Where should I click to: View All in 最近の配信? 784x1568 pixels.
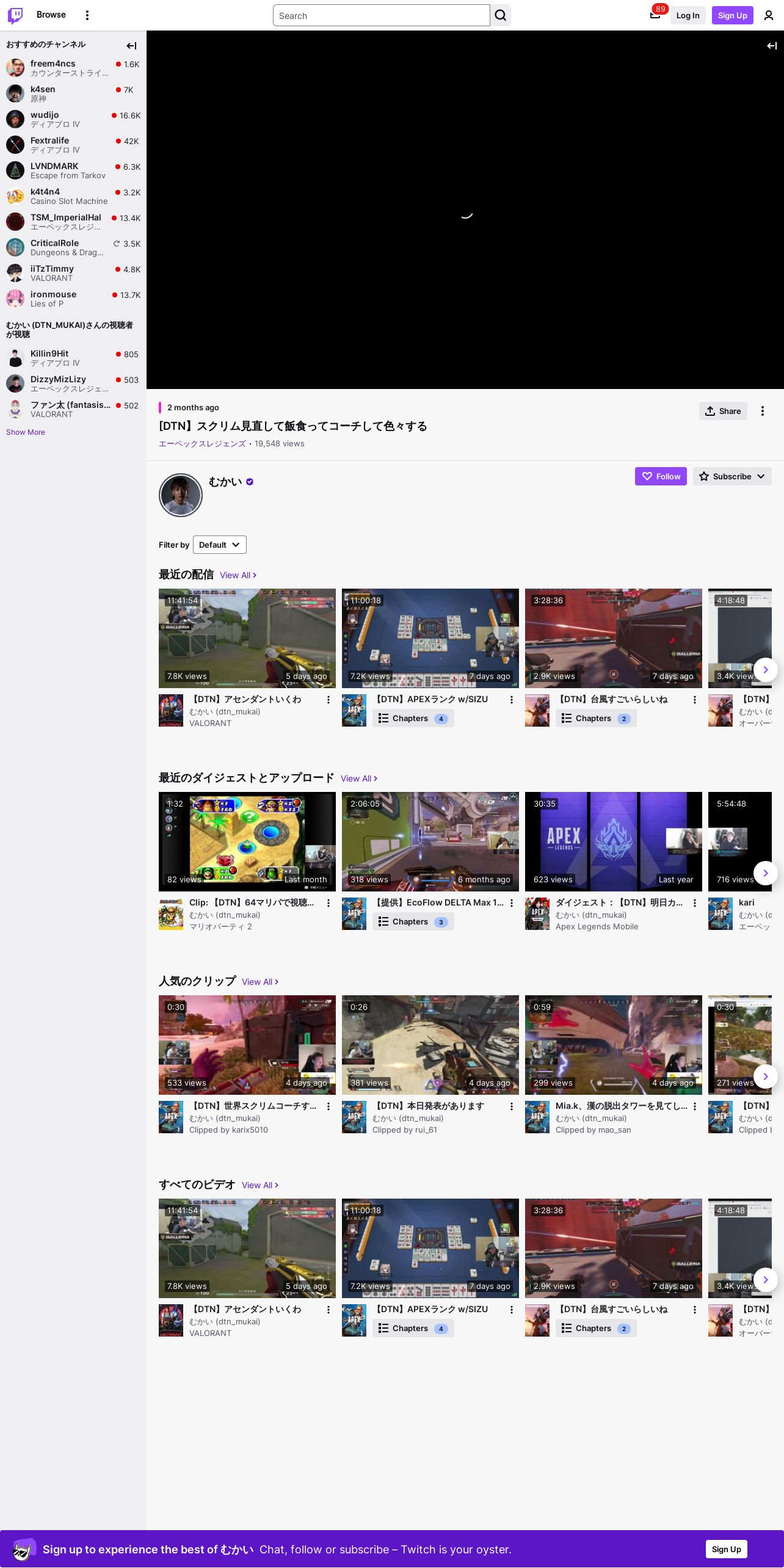(x=238, y=575)
